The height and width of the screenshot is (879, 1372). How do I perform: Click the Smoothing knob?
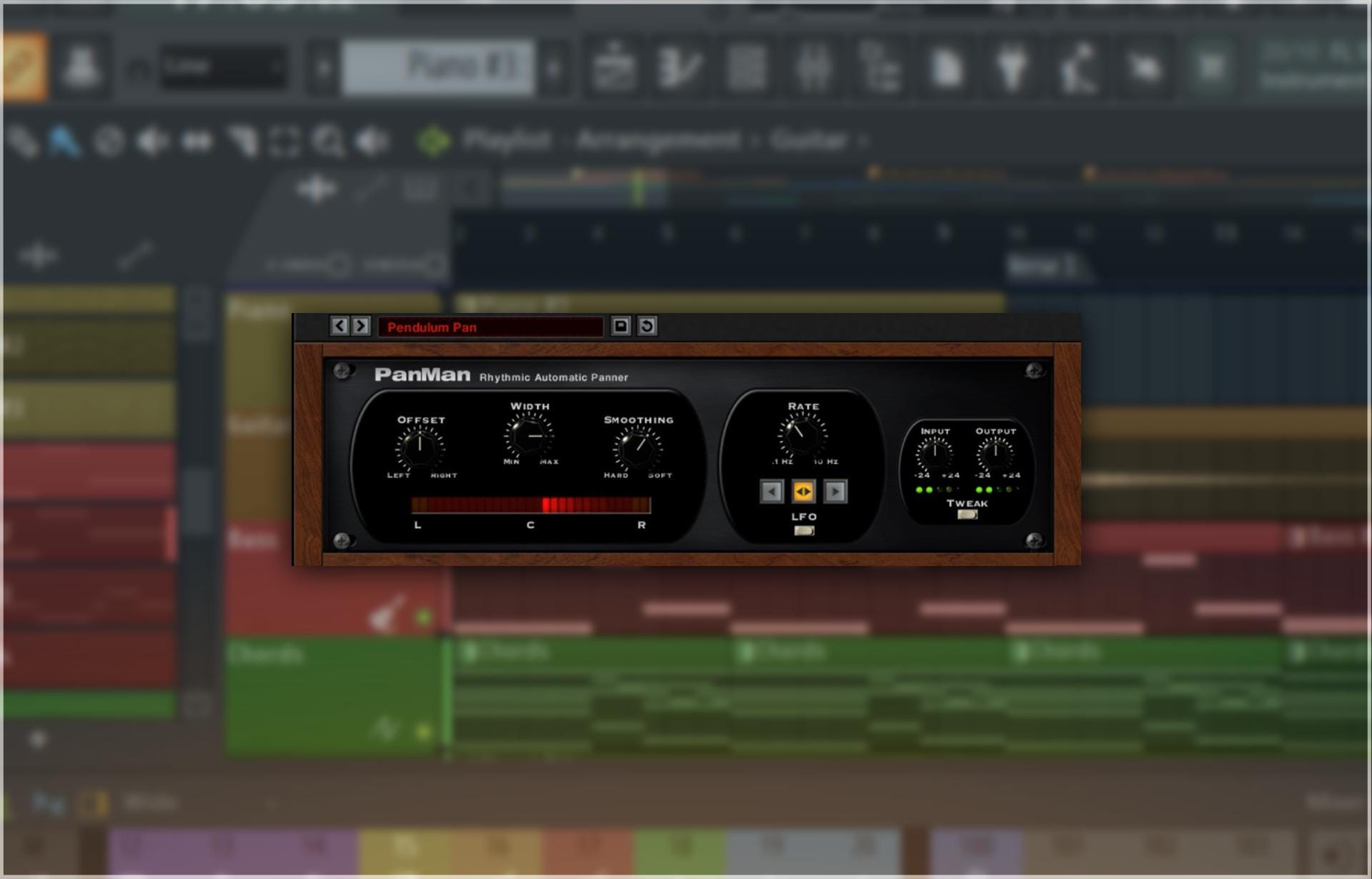[x=637, y=448]
